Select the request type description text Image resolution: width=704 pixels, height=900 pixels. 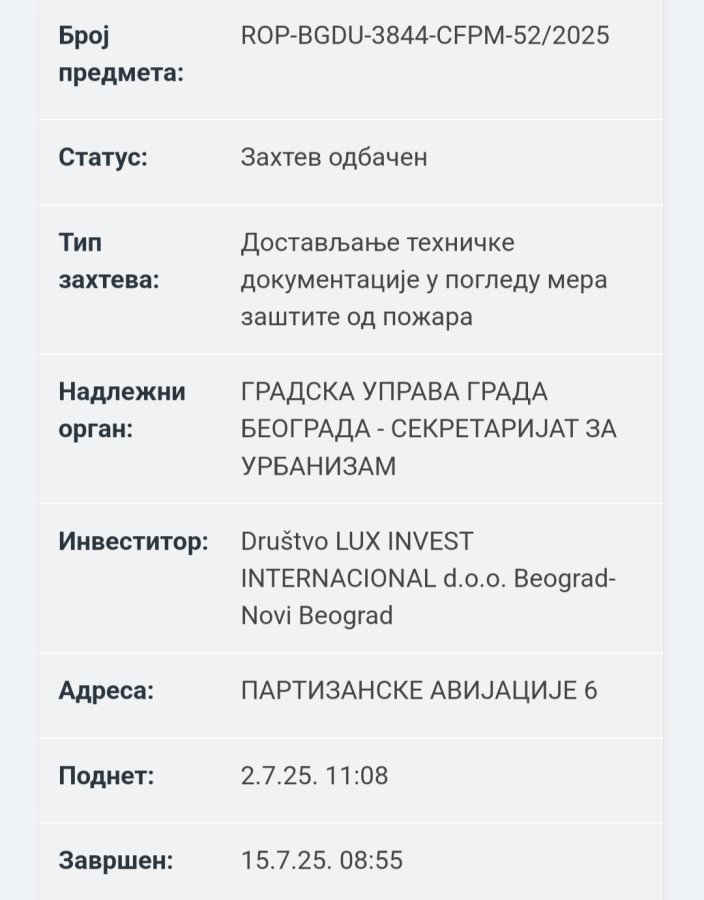(423, 280)
